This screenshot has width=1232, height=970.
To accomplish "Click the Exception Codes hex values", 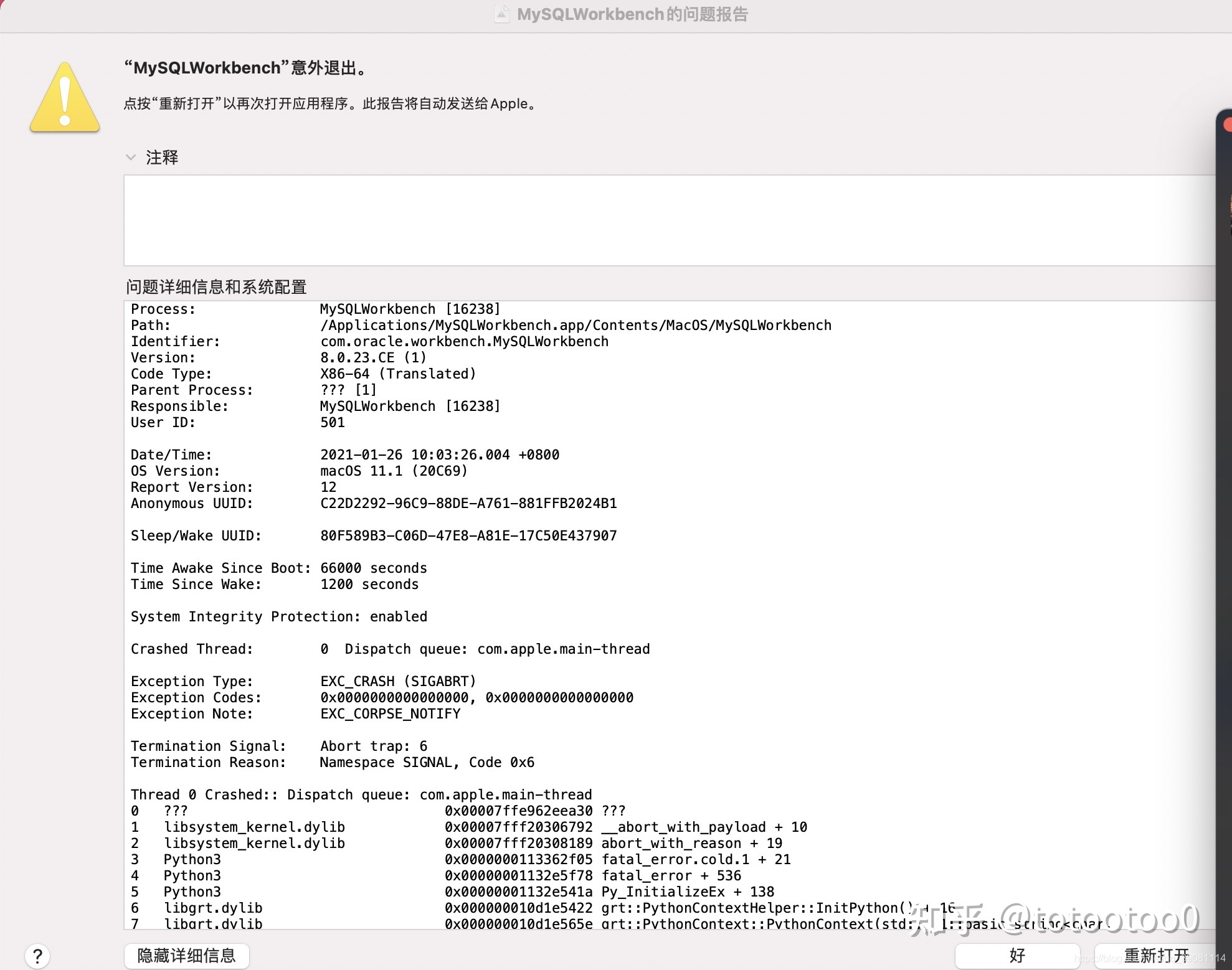I will coord(477,698).
